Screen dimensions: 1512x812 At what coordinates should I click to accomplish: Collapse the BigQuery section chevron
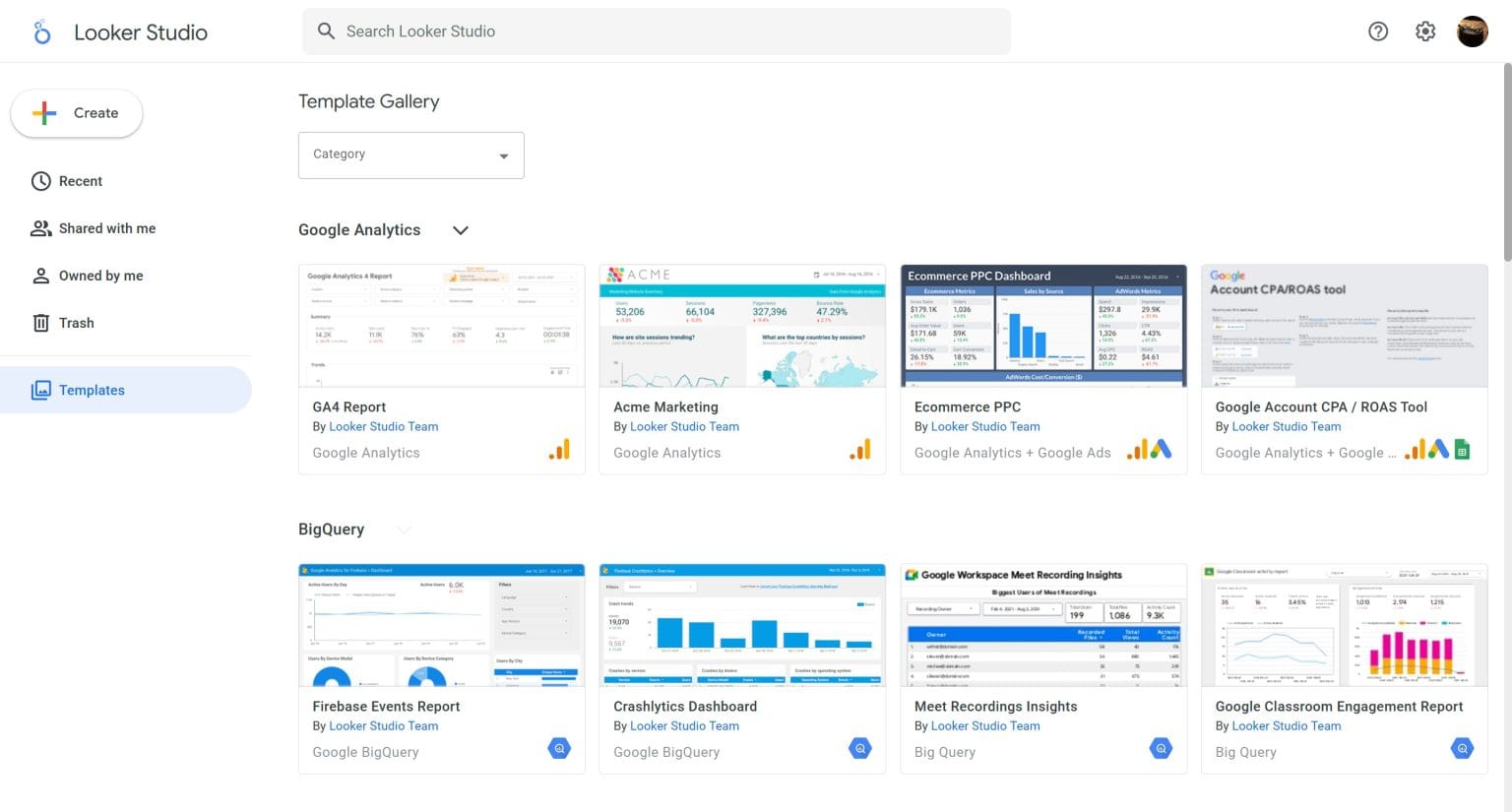click(404, 530)
